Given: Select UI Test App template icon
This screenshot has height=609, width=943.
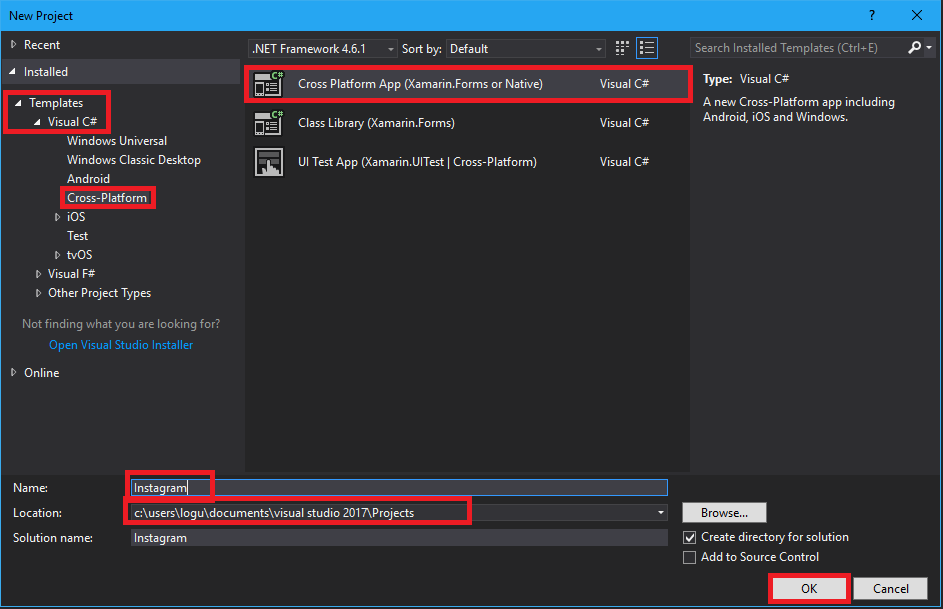Looking at the screenshot, I should 268,162.
